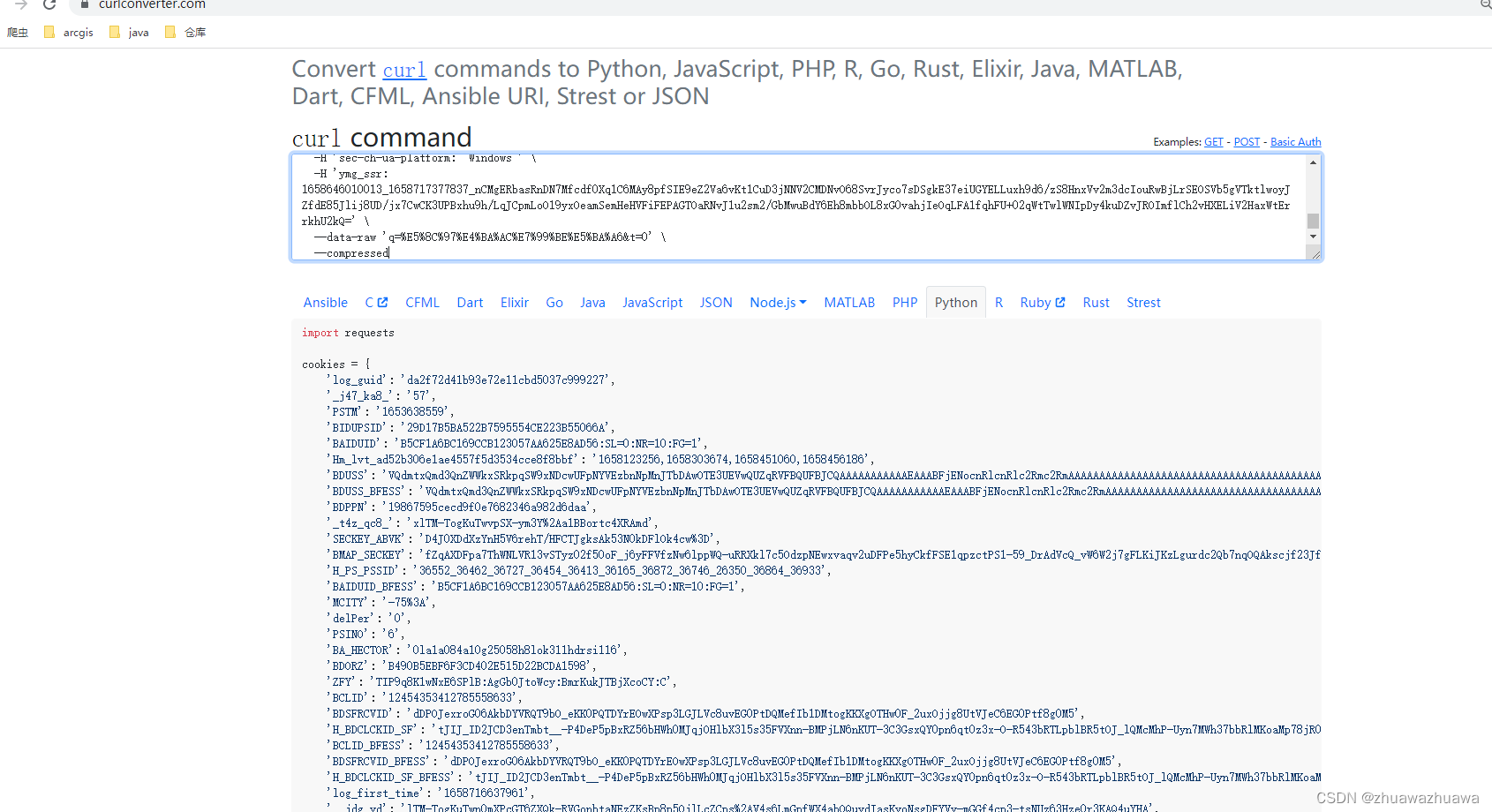Screen dimensions: 1492x812
Task: Switch to the Elixir tab
Action: point(515,303)
